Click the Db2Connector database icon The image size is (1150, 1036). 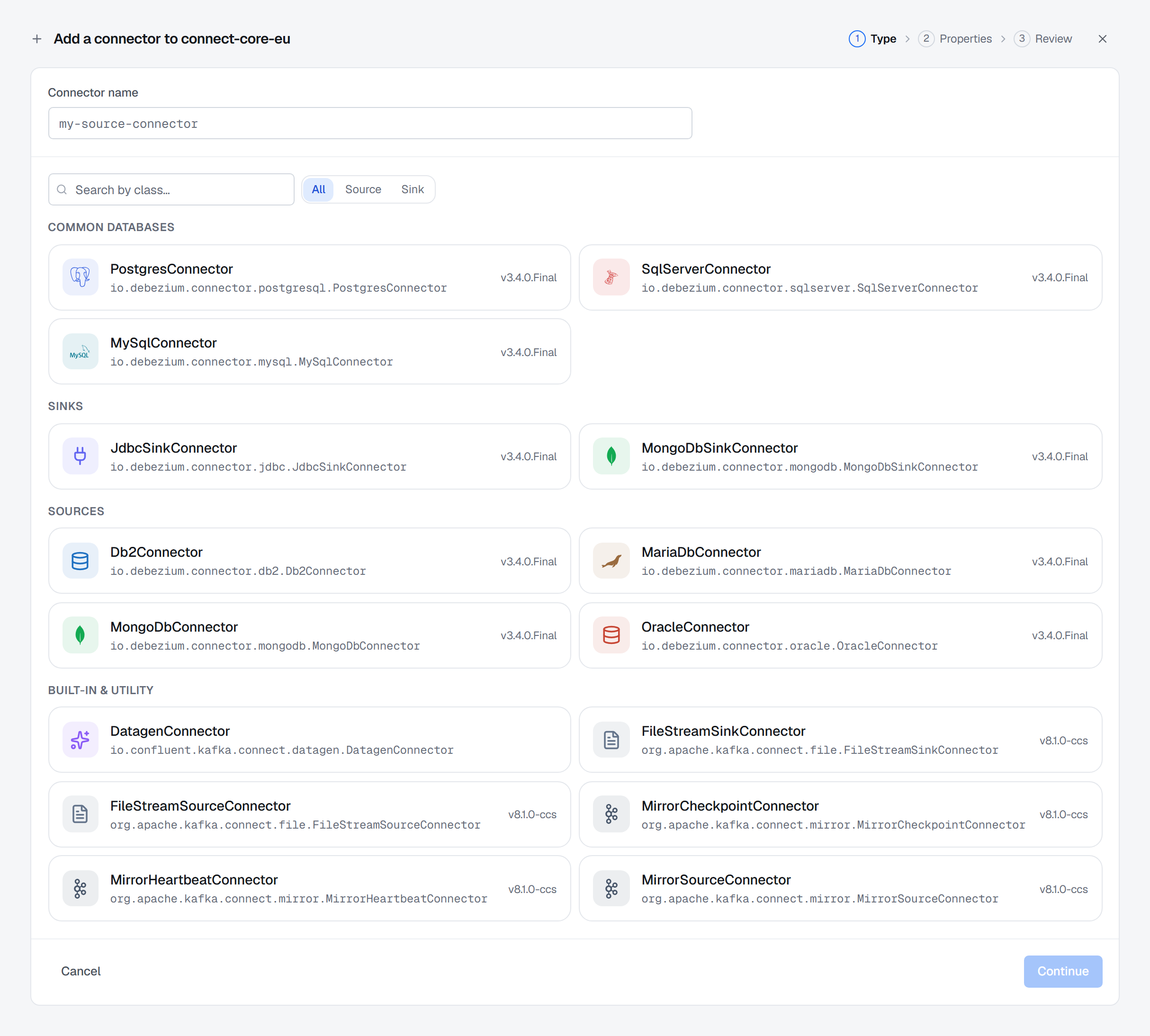pyautogui.click(x=80, y=561)
